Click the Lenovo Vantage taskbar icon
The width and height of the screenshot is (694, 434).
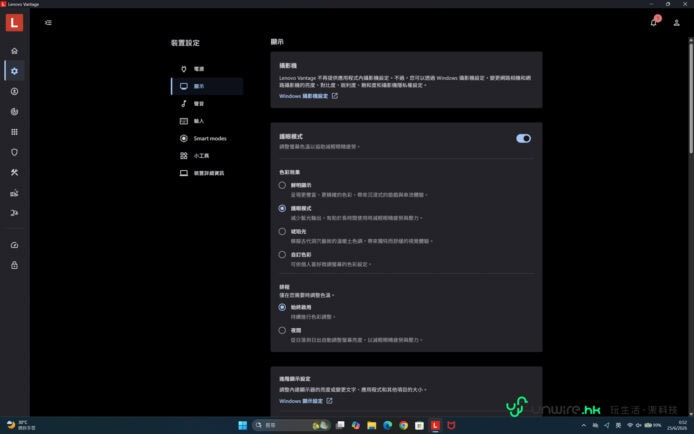tap(435, 425)
